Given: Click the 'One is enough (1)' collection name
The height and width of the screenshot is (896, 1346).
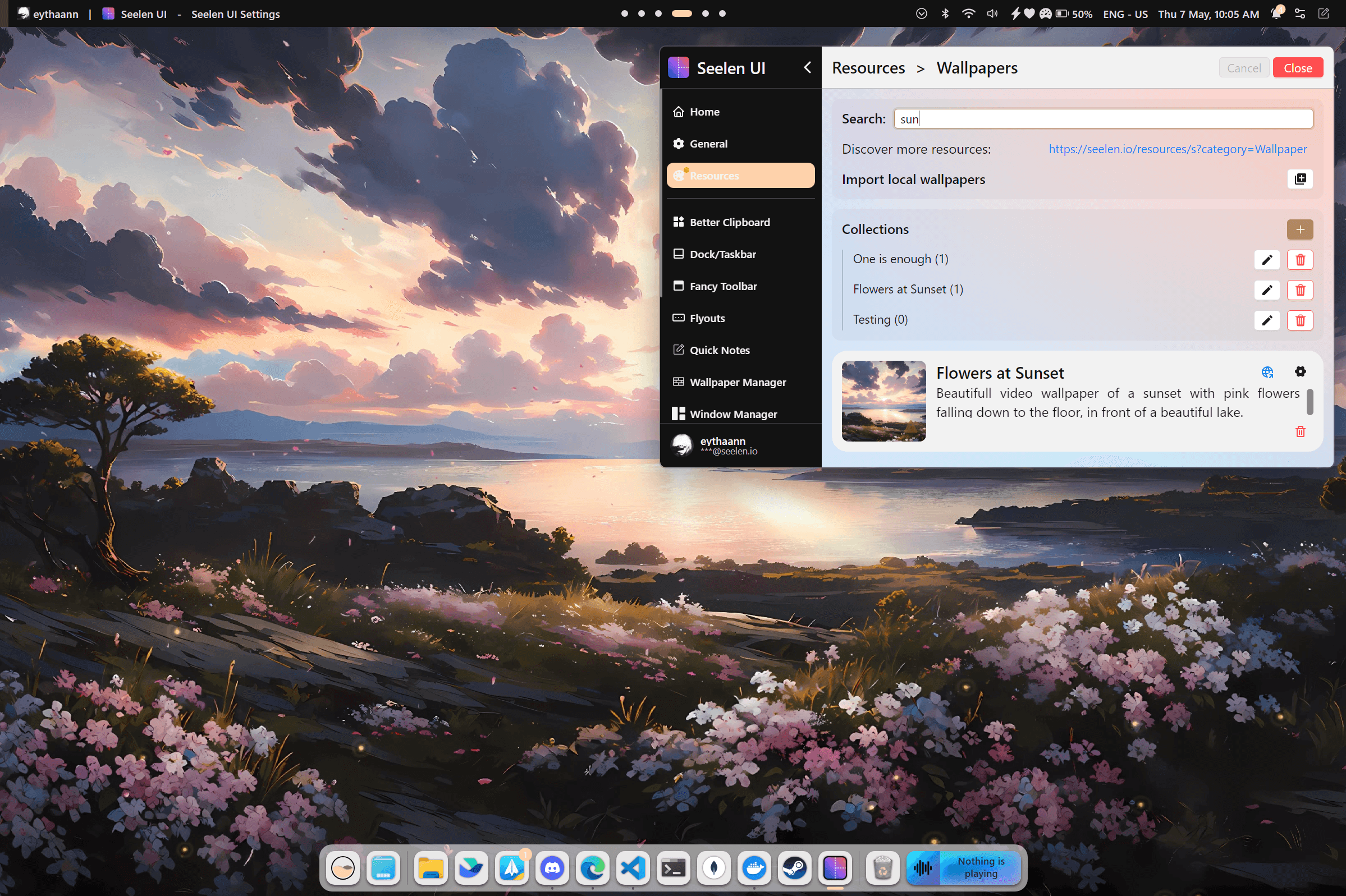Looking at the screenshot, I should tap(900, 259).
